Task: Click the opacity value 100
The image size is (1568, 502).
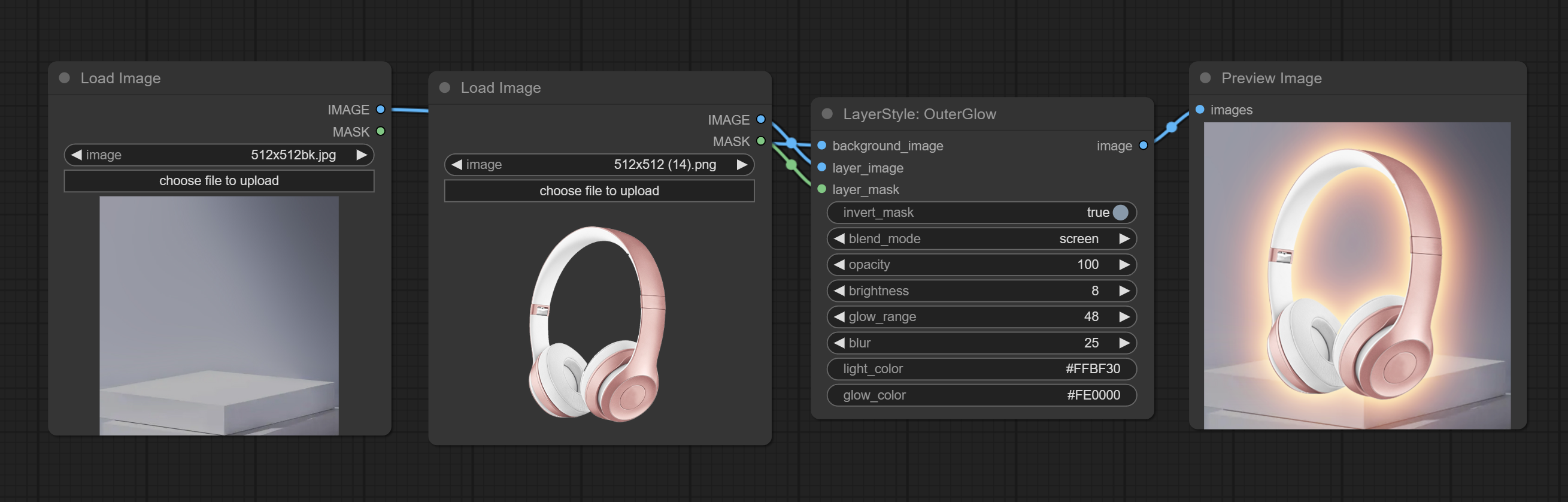Action: point(1088,265)
